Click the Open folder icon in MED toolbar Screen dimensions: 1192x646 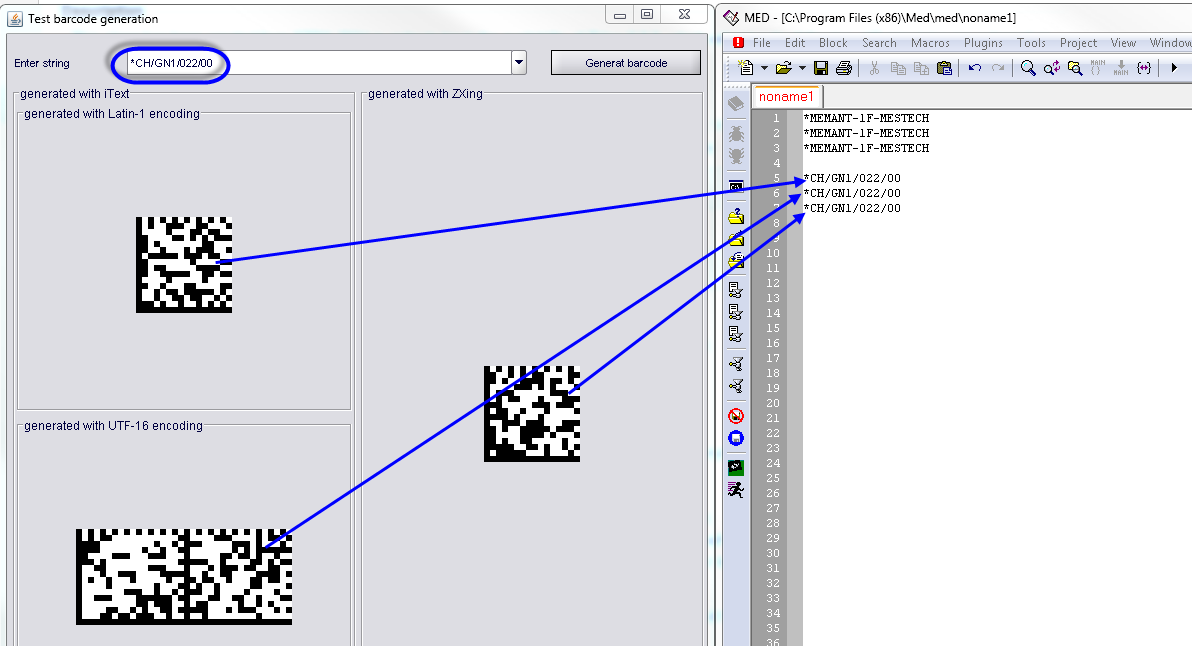pos(784,68)
